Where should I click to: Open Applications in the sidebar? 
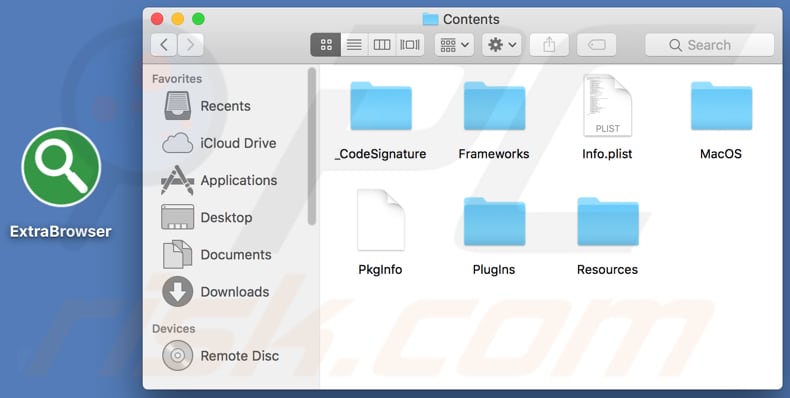239,180
